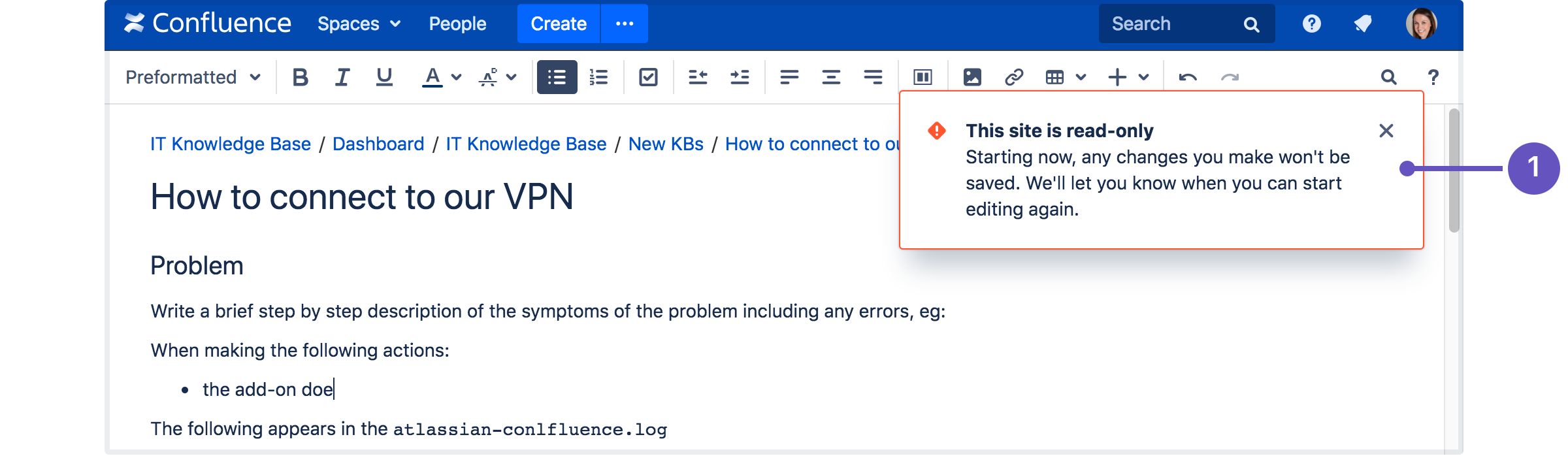Click the IT Knowledge Base breadcrumb after Dashboard

click(x=526, y=144)
